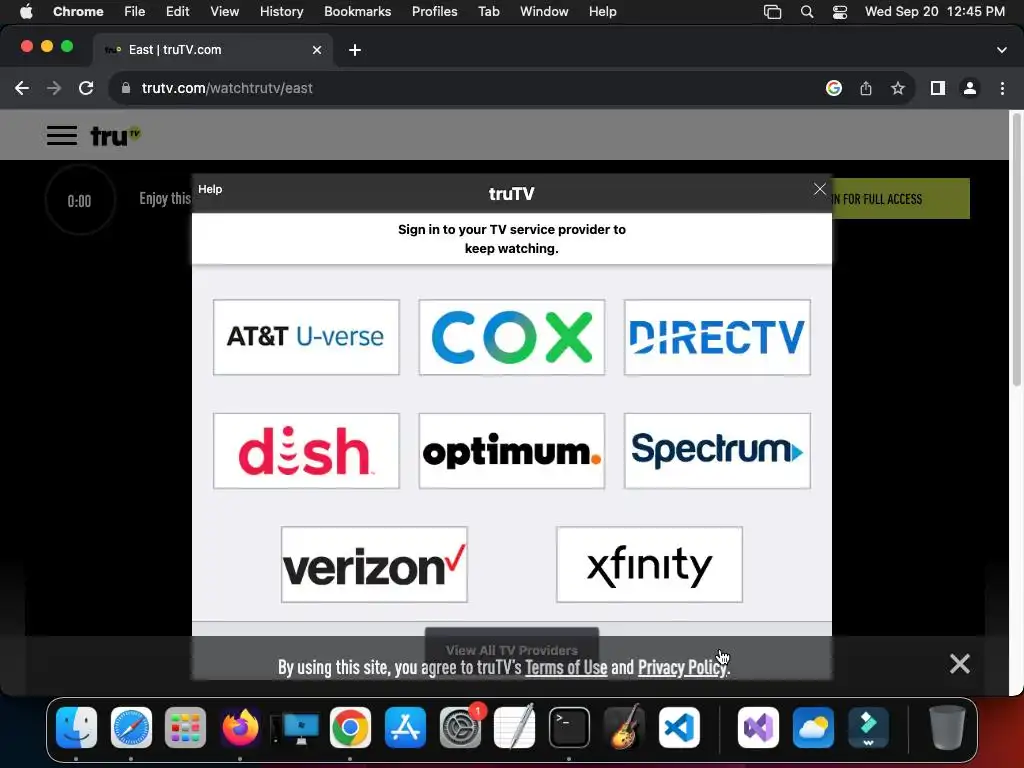Select the Spectrum provider tile
This screenshot has height=768, width=1024.
point(717,451)
